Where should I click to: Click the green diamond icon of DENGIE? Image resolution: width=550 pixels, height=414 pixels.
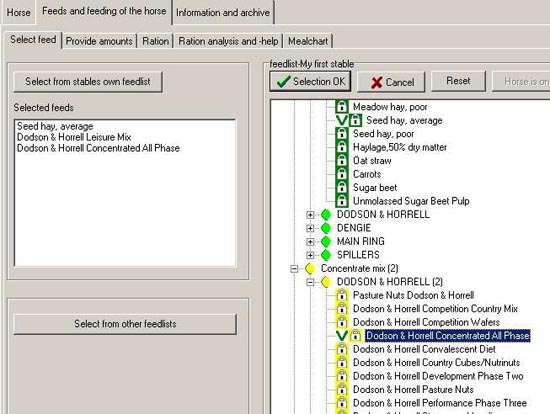click(x=326, y=228)
